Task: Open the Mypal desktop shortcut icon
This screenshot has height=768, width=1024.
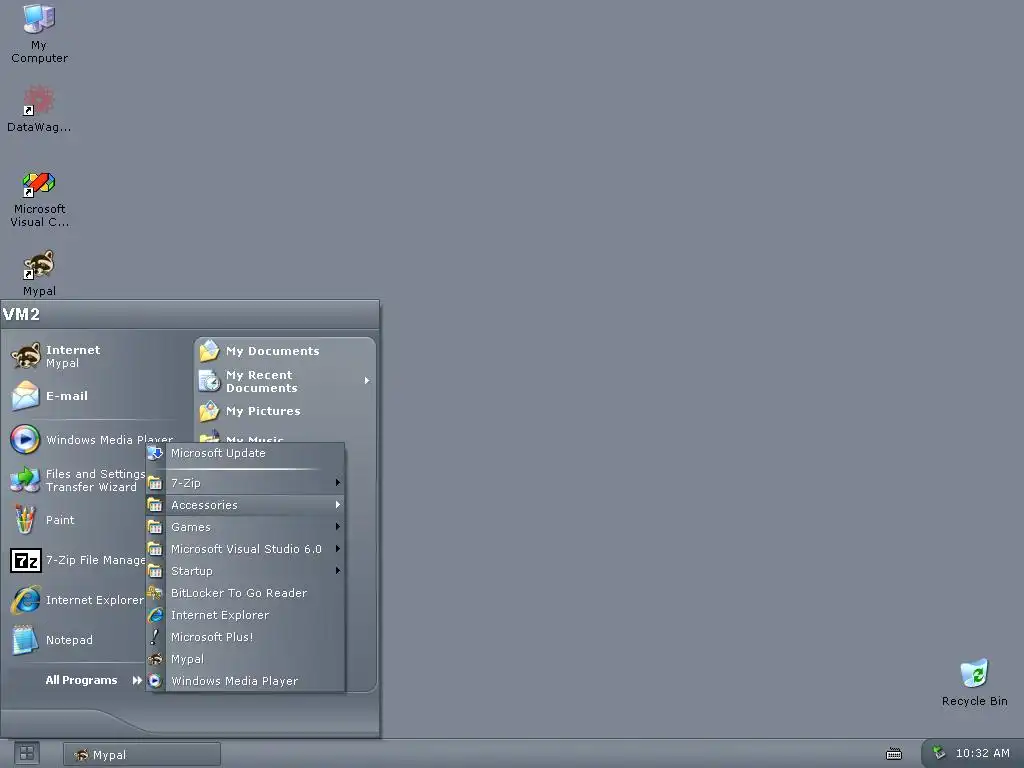Action: click(x=39, y=273)
